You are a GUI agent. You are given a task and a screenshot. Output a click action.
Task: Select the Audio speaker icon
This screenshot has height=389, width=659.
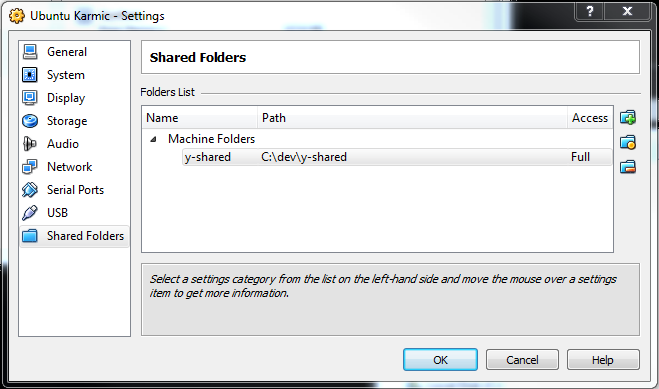tap(30, 144)
